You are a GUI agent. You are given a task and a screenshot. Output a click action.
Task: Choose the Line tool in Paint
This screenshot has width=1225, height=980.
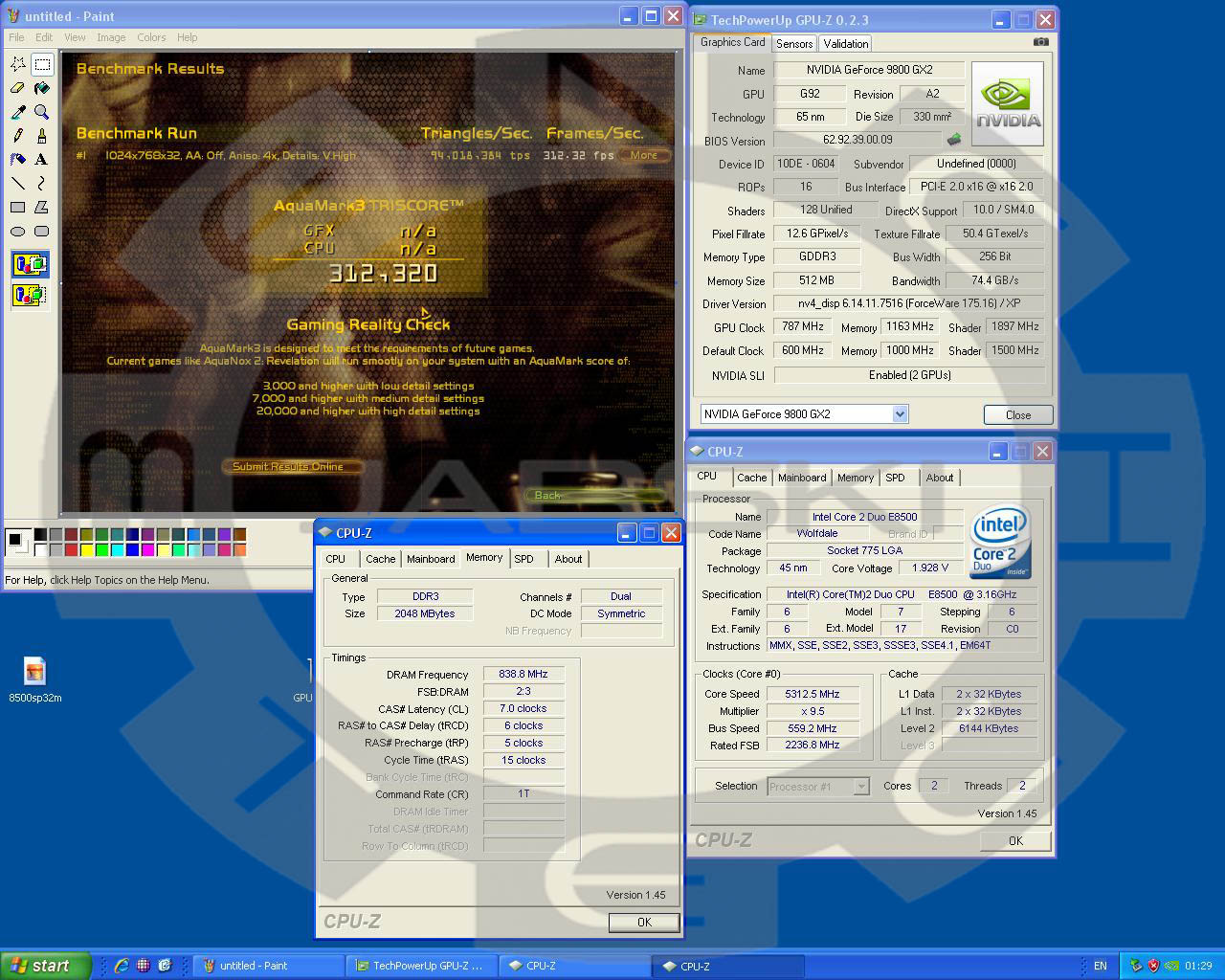[18, 183]
